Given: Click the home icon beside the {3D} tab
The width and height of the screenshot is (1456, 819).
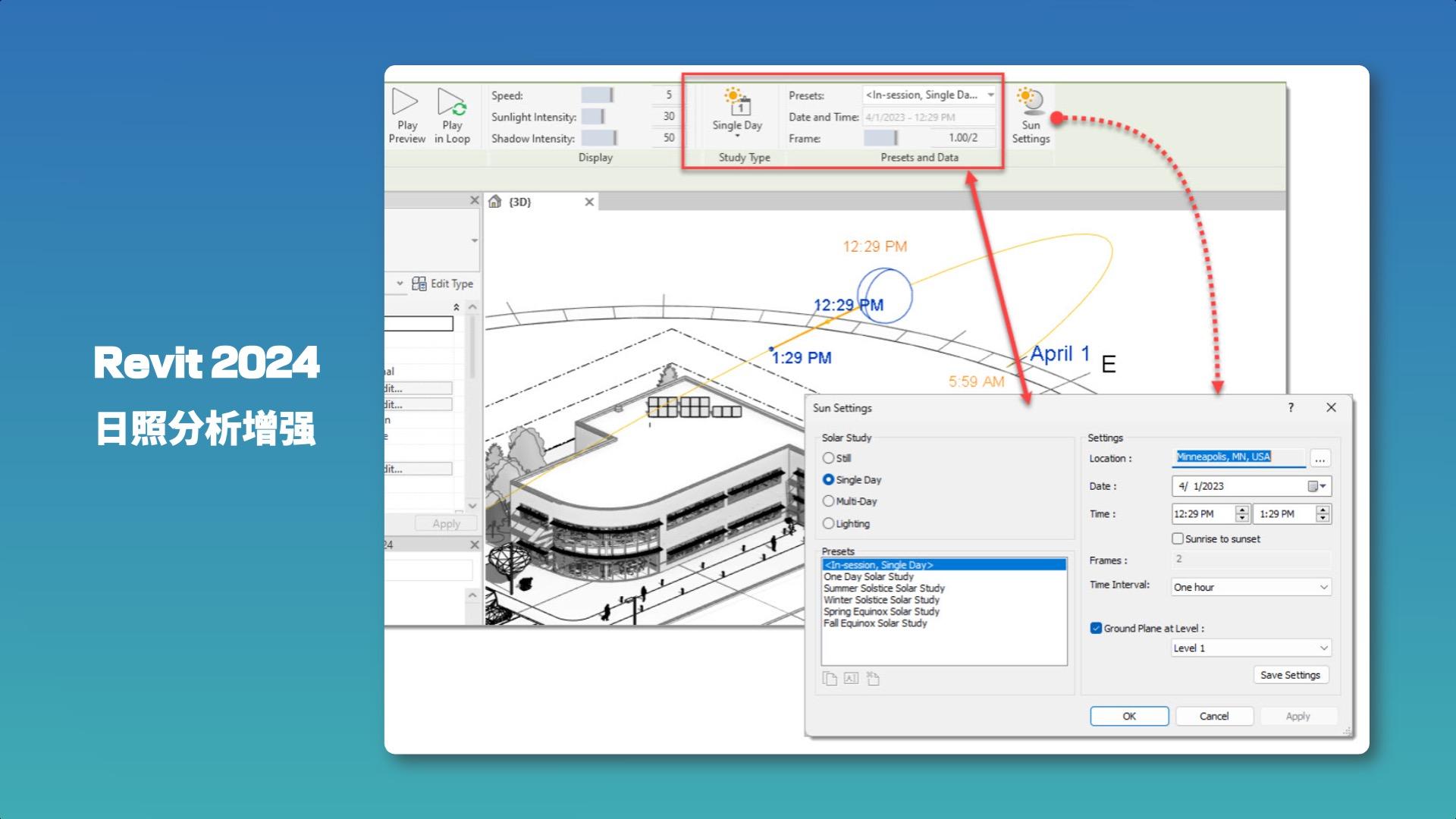Looking at the screenshot, I should (495, 201).
